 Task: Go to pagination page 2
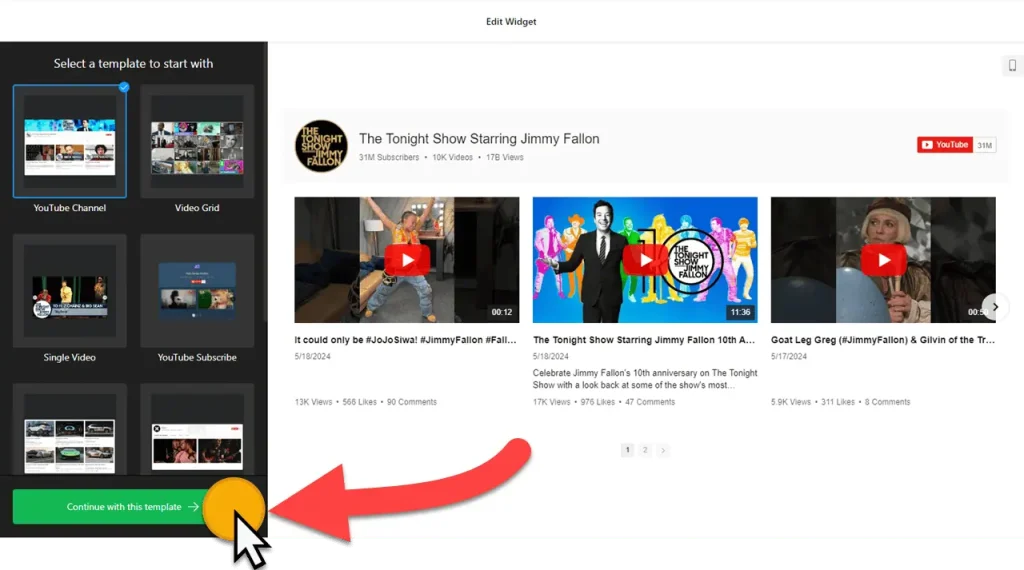(645, 450)
